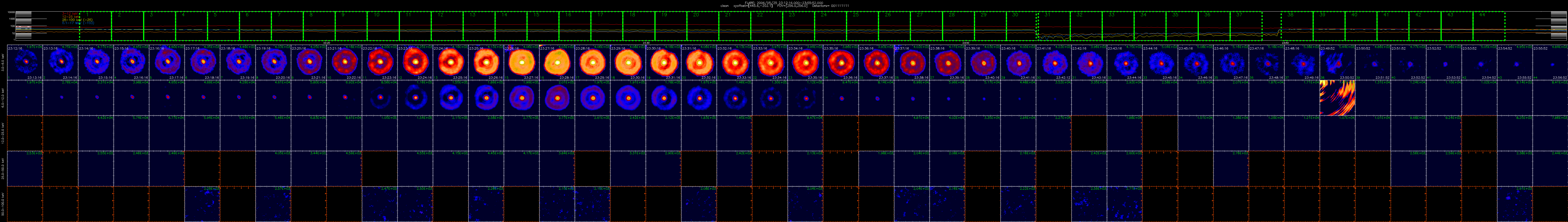The image size is (1568, 222).
Task: Select time interval box 31 on light curve
Action: [1054, 26]
